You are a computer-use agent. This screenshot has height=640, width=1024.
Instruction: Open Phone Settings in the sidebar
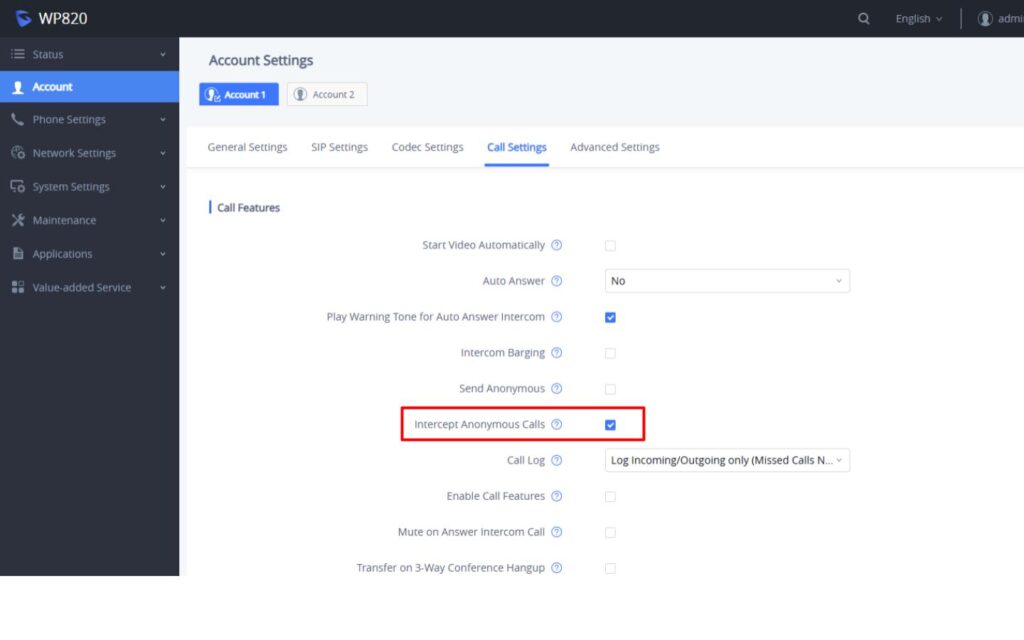point(89,120)
